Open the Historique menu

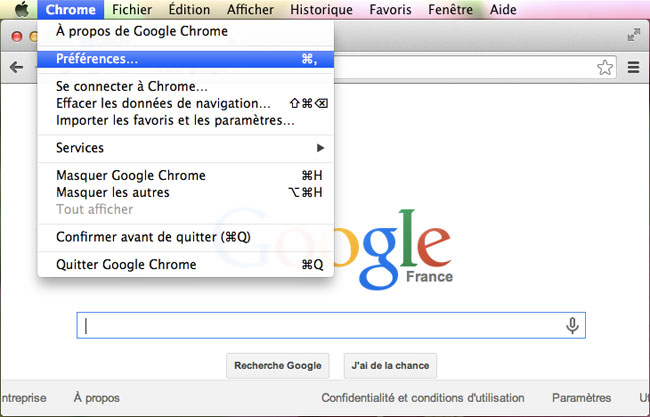[x=321, y=10]
